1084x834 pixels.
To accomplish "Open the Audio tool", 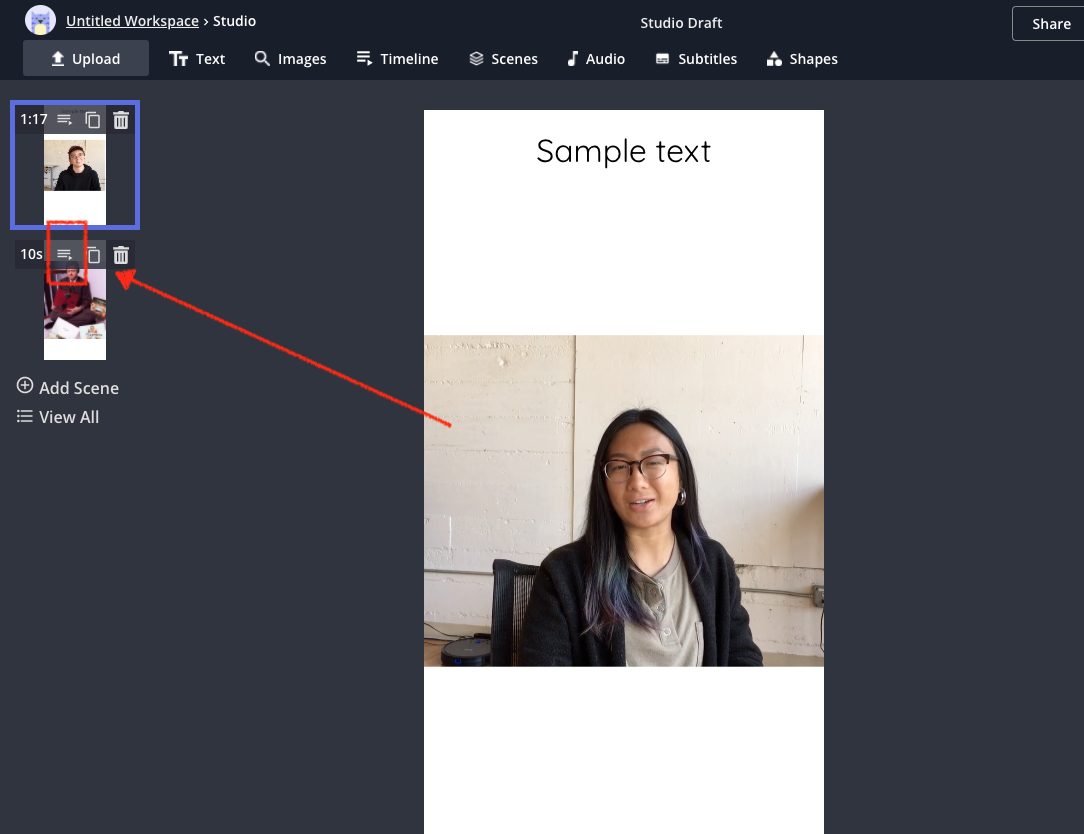I will (x=595, y=59).
